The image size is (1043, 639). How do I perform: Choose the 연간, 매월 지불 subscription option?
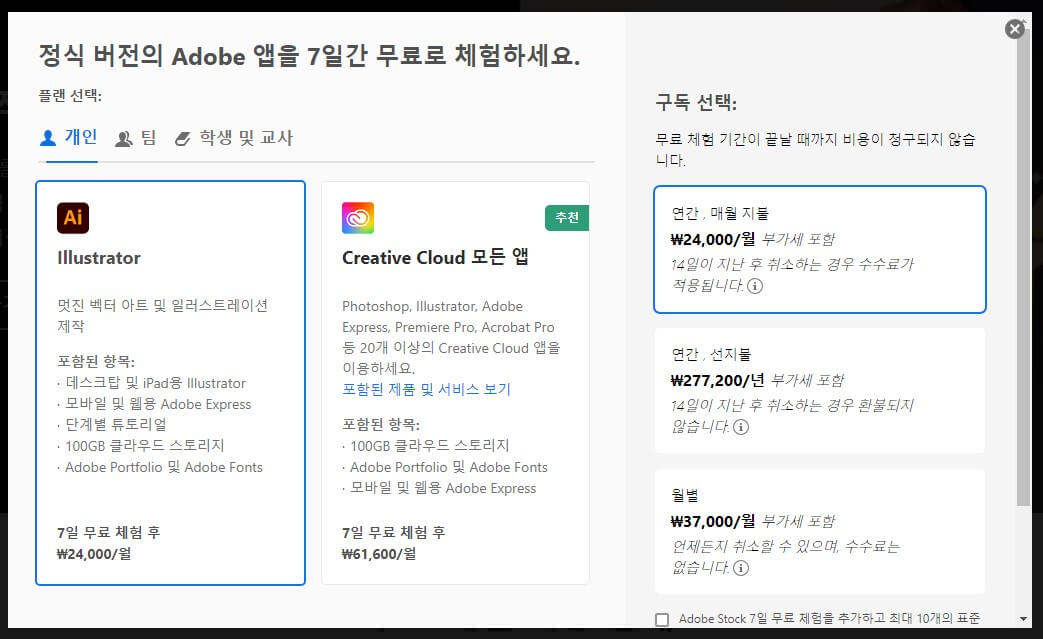point(820,249)
